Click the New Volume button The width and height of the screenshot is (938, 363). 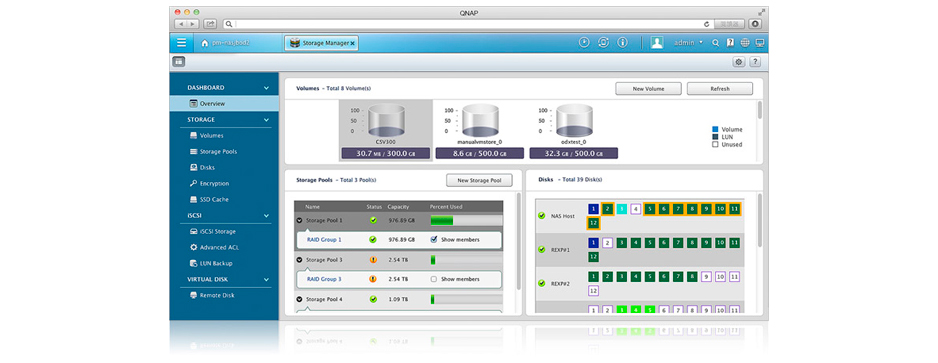[648, 89]
